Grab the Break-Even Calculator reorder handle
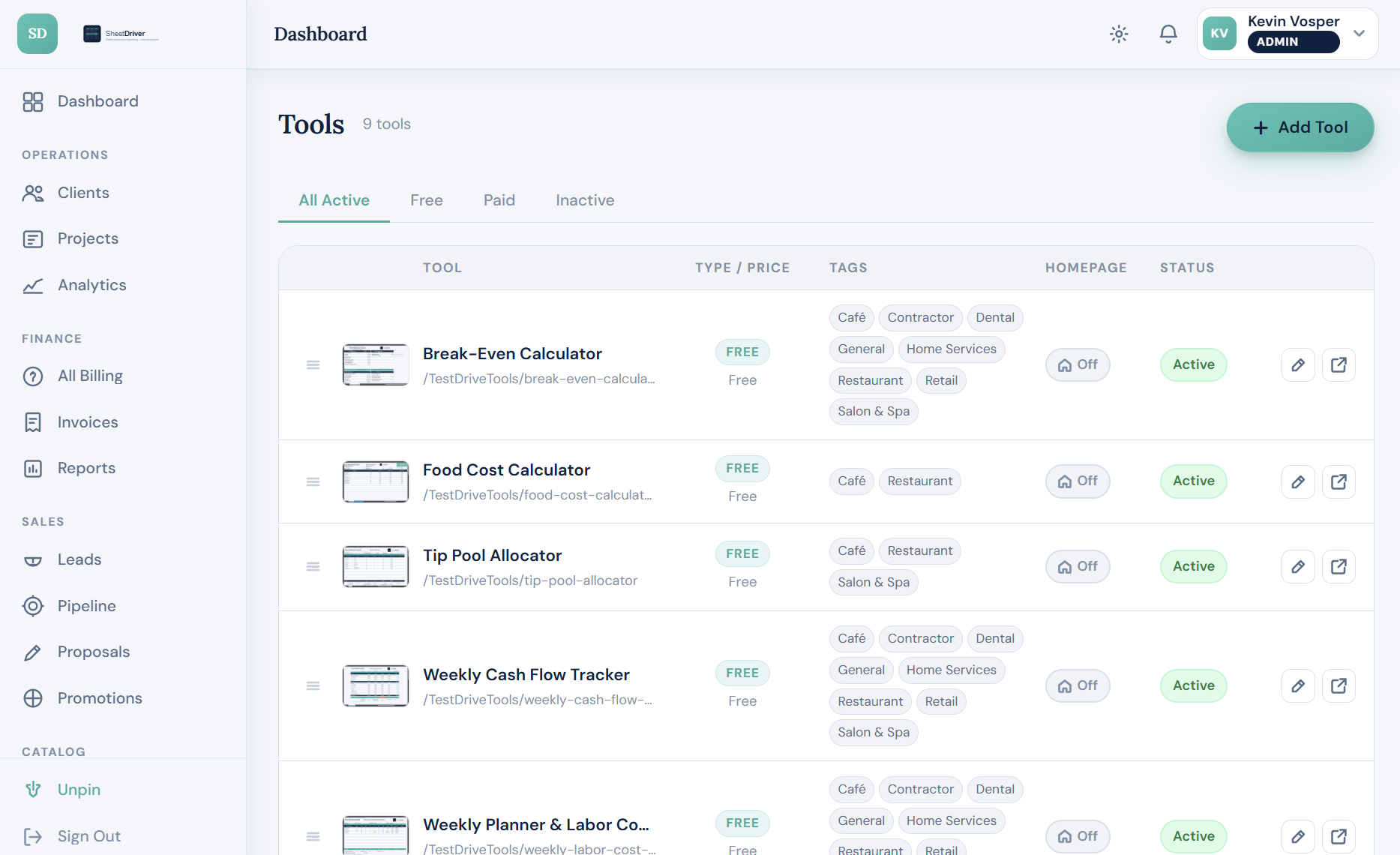This screenshot has width=1400, height=855. [x=313, y=365]
